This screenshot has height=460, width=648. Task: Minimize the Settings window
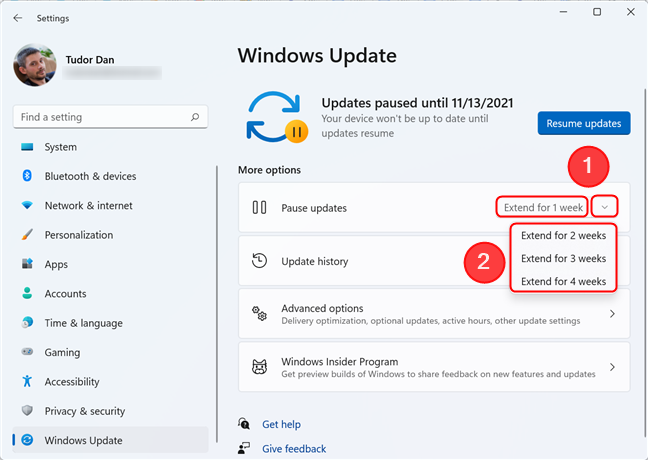(563, 12)
